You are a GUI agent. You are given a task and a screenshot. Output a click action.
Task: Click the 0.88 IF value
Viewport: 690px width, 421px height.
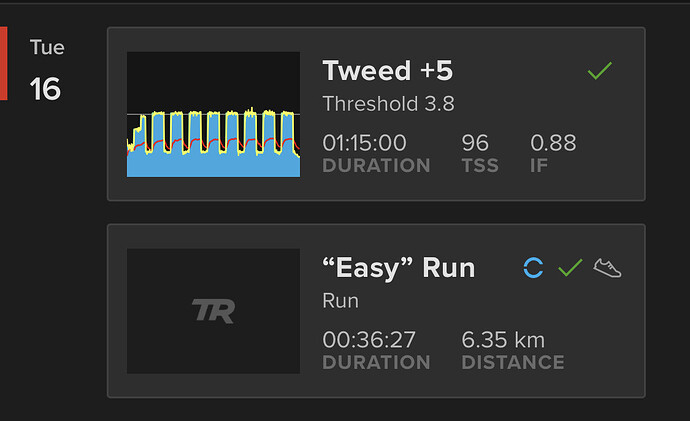coord(553,143)
